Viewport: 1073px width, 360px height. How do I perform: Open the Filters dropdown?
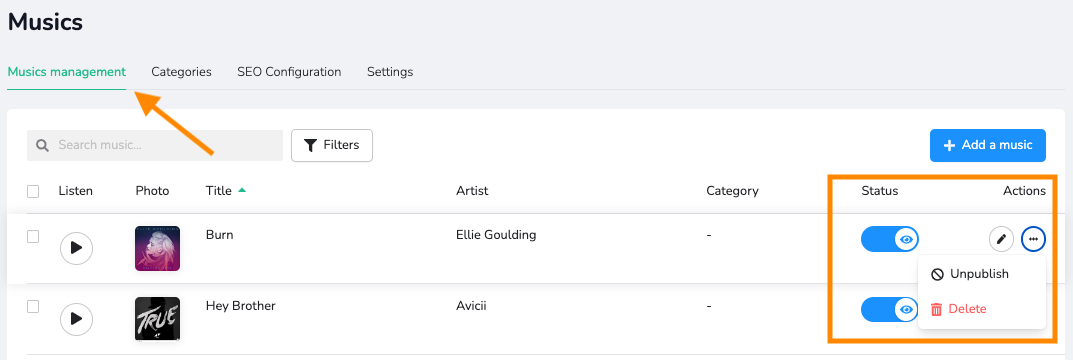click(x=332, y=145)
